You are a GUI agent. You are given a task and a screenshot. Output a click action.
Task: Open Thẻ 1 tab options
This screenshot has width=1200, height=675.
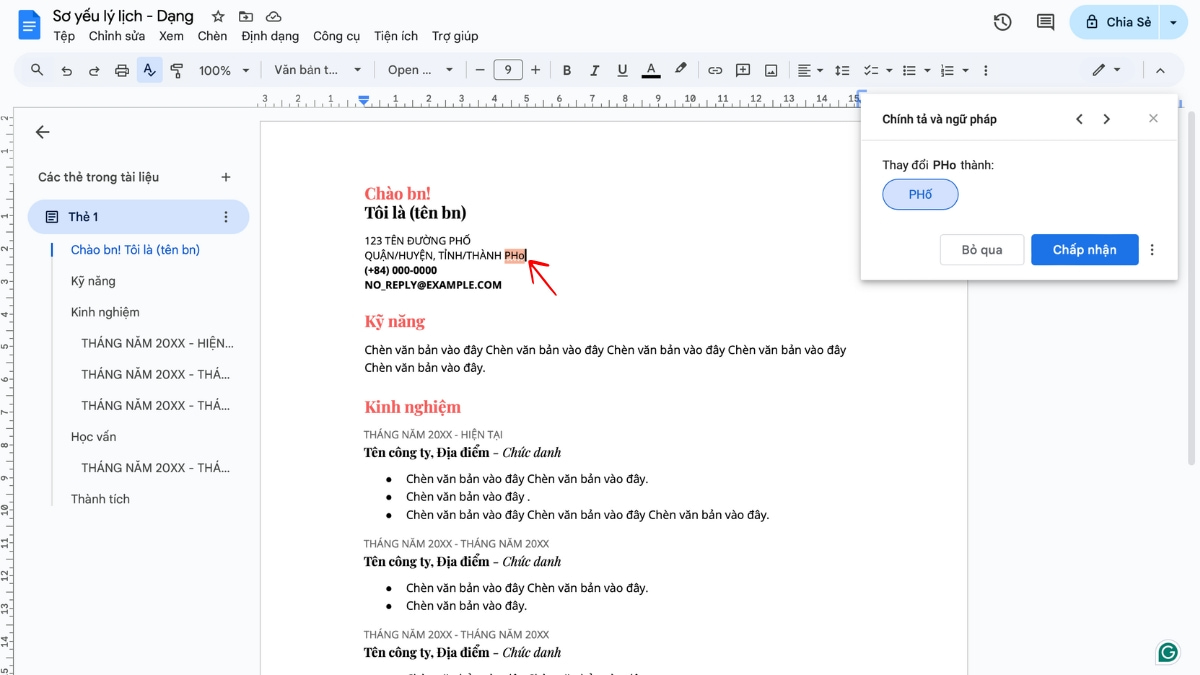[226, 217]
